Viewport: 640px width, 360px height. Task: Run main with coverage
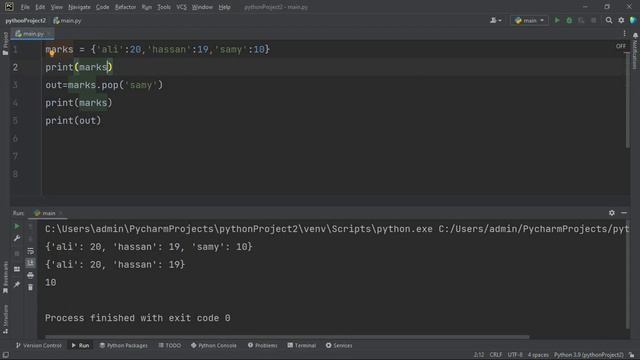pyautogui.click(x=581, y=20)
